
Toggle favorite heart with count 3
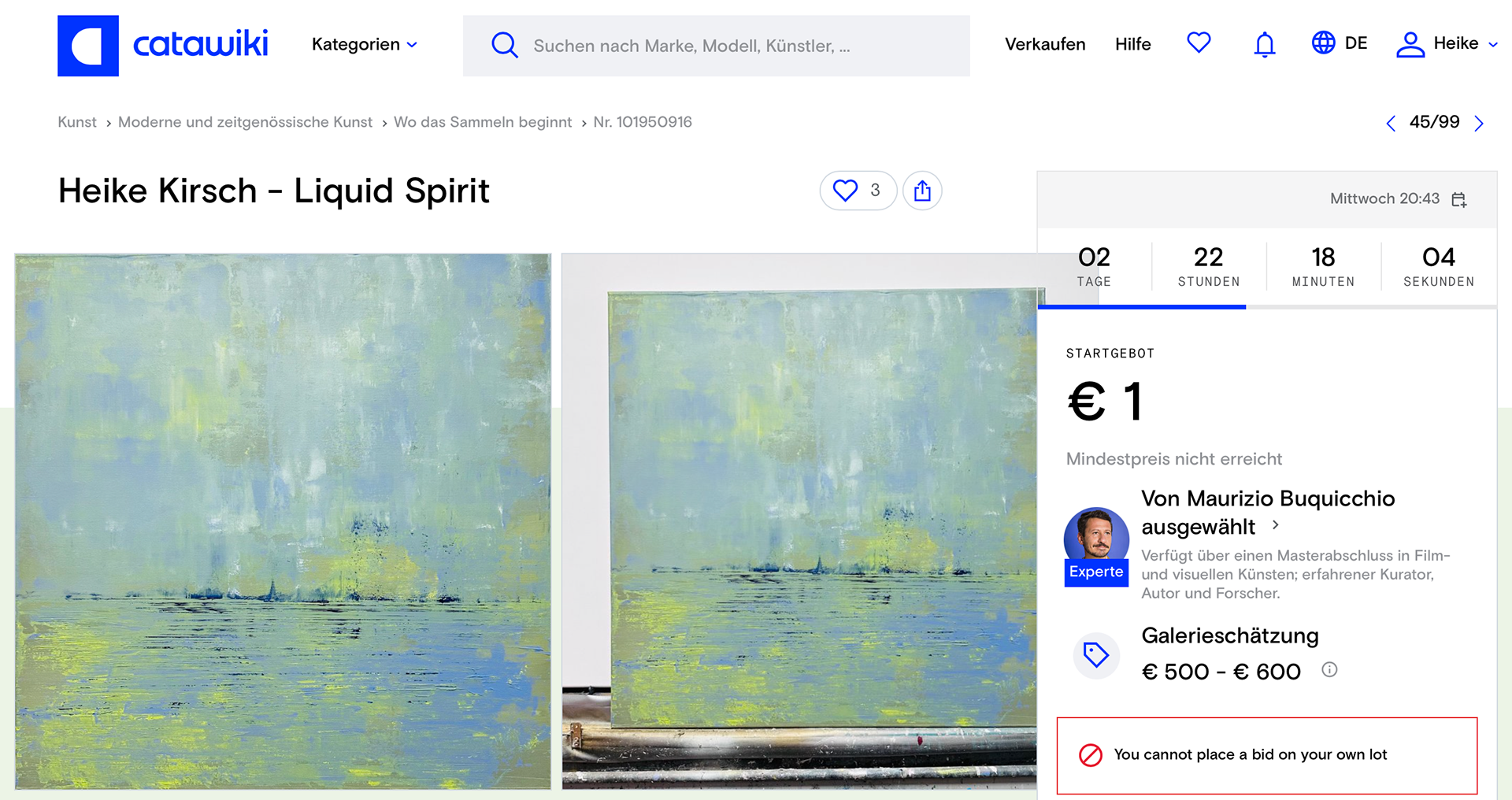[x=858, y=191]
